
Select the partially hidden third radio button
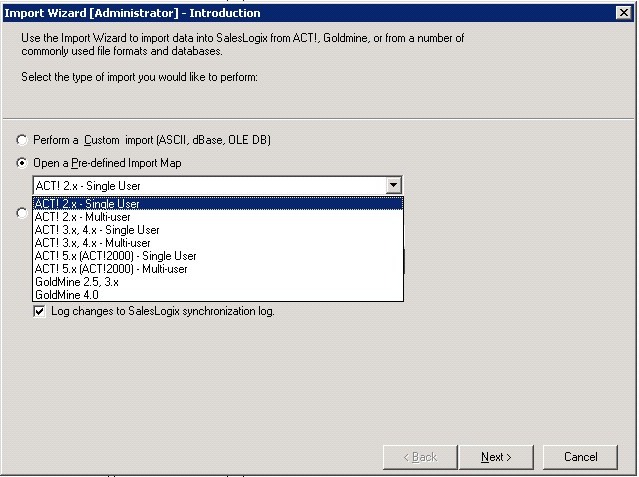click(x=22, y=213)
